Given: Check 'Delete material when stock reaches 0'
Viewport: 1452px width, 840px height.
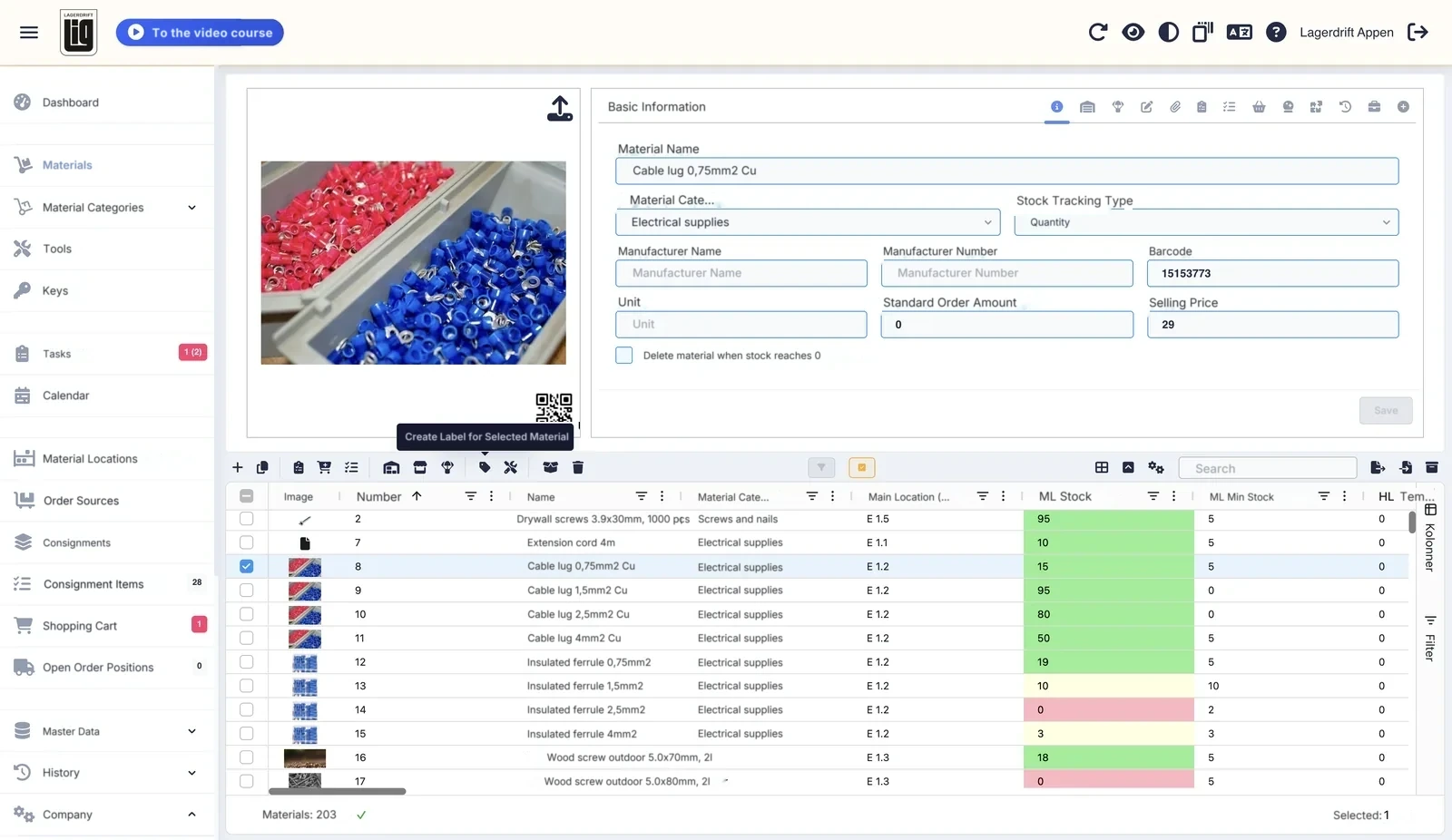Looking at the screenshot, I should 624,356.
